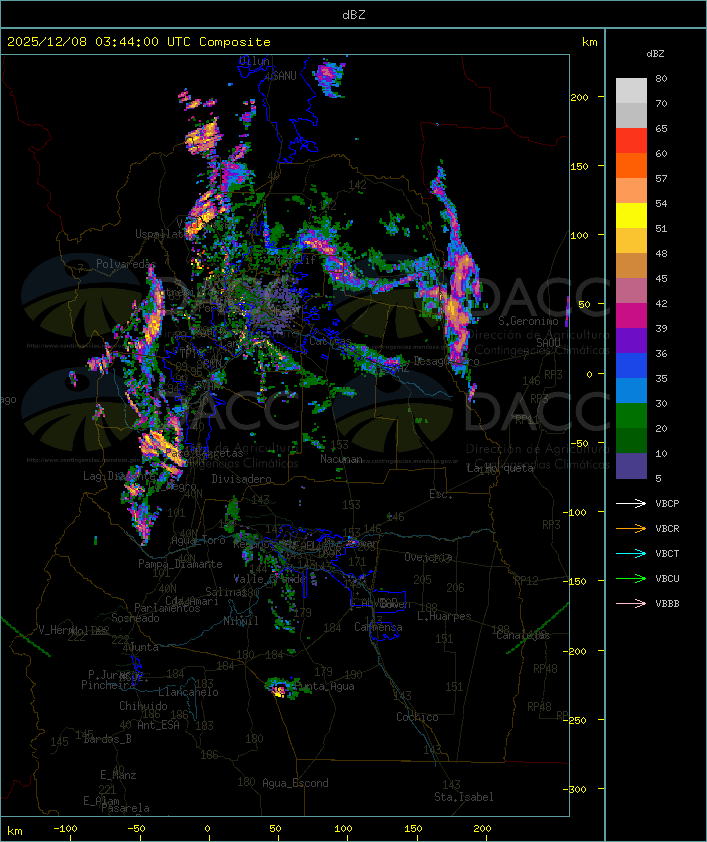The image size is (707, 842).
Task: Click the Llancanelo map label
Action: [x=188, y=692]
